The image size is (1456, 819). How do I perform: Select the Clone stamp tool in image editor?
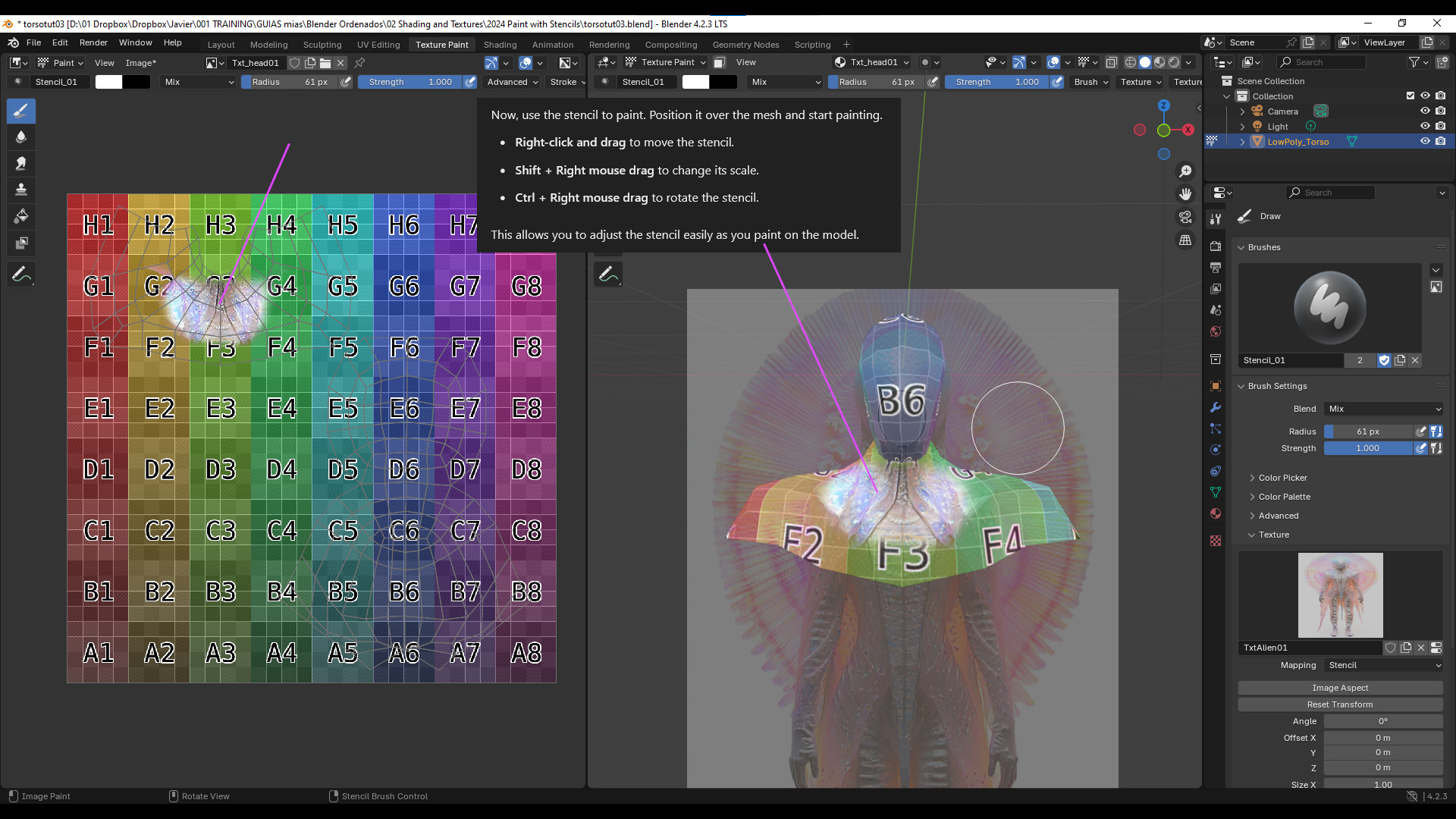click(x=21, y=190)
